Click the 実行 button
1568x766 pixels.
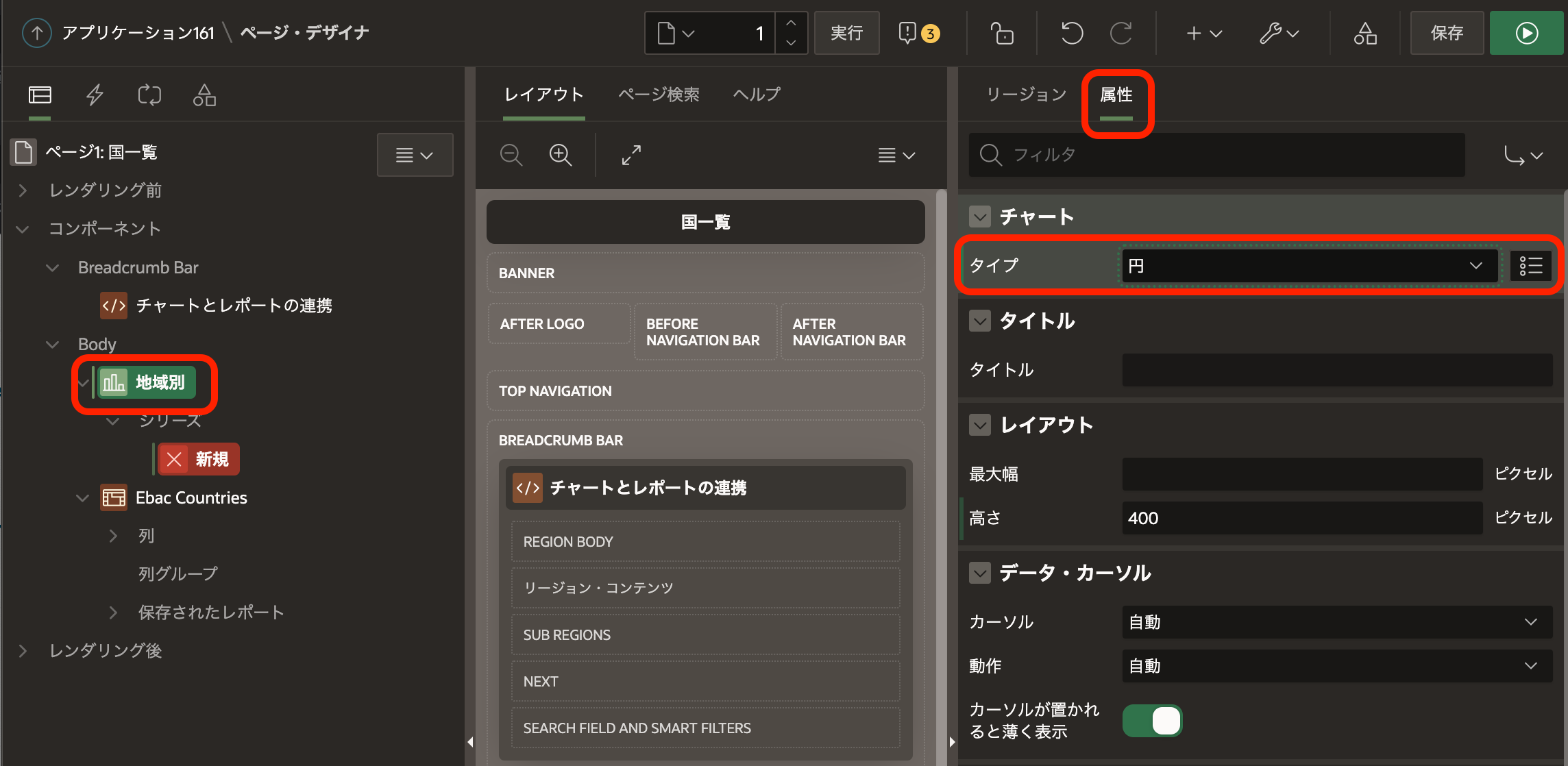pos(846,33)
